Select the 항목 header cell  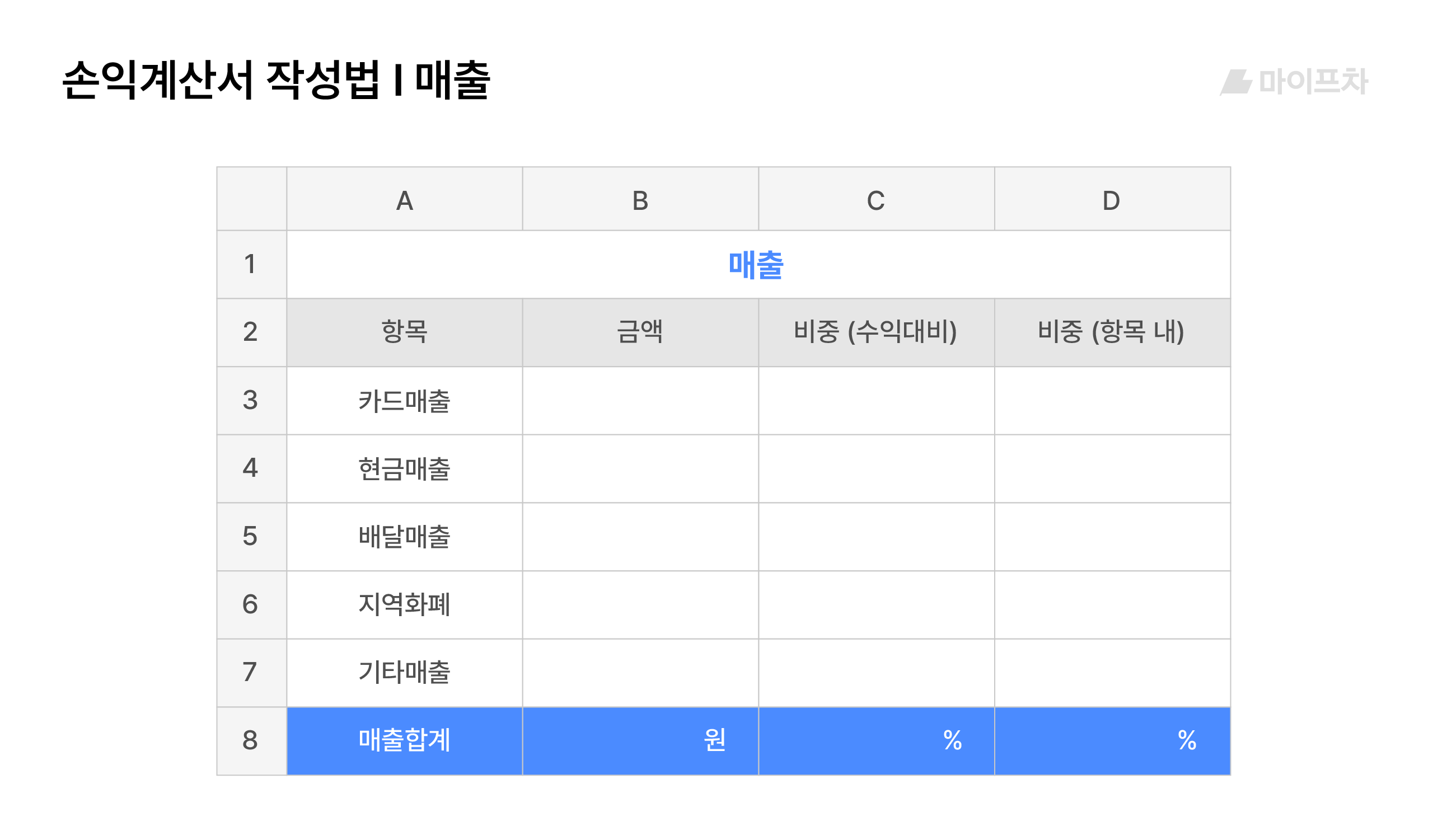[404, 332]
